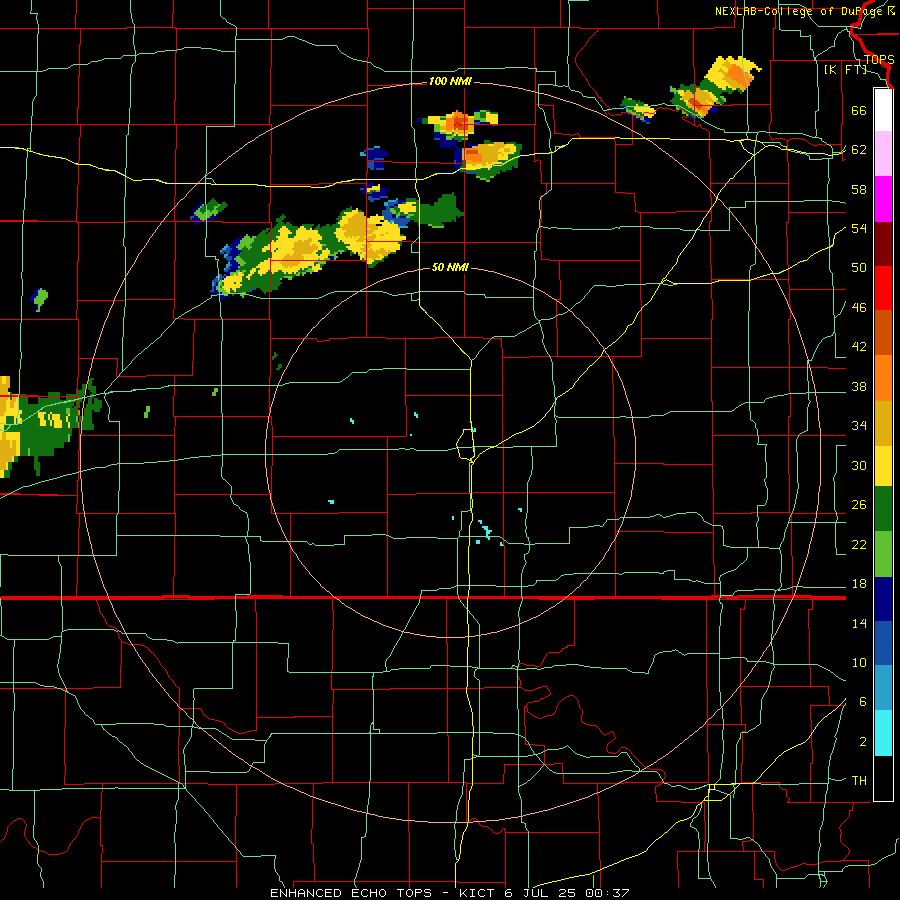Select the '6' legend label
The height and width of the screenshot is (900, 900).
click(862, 702)
